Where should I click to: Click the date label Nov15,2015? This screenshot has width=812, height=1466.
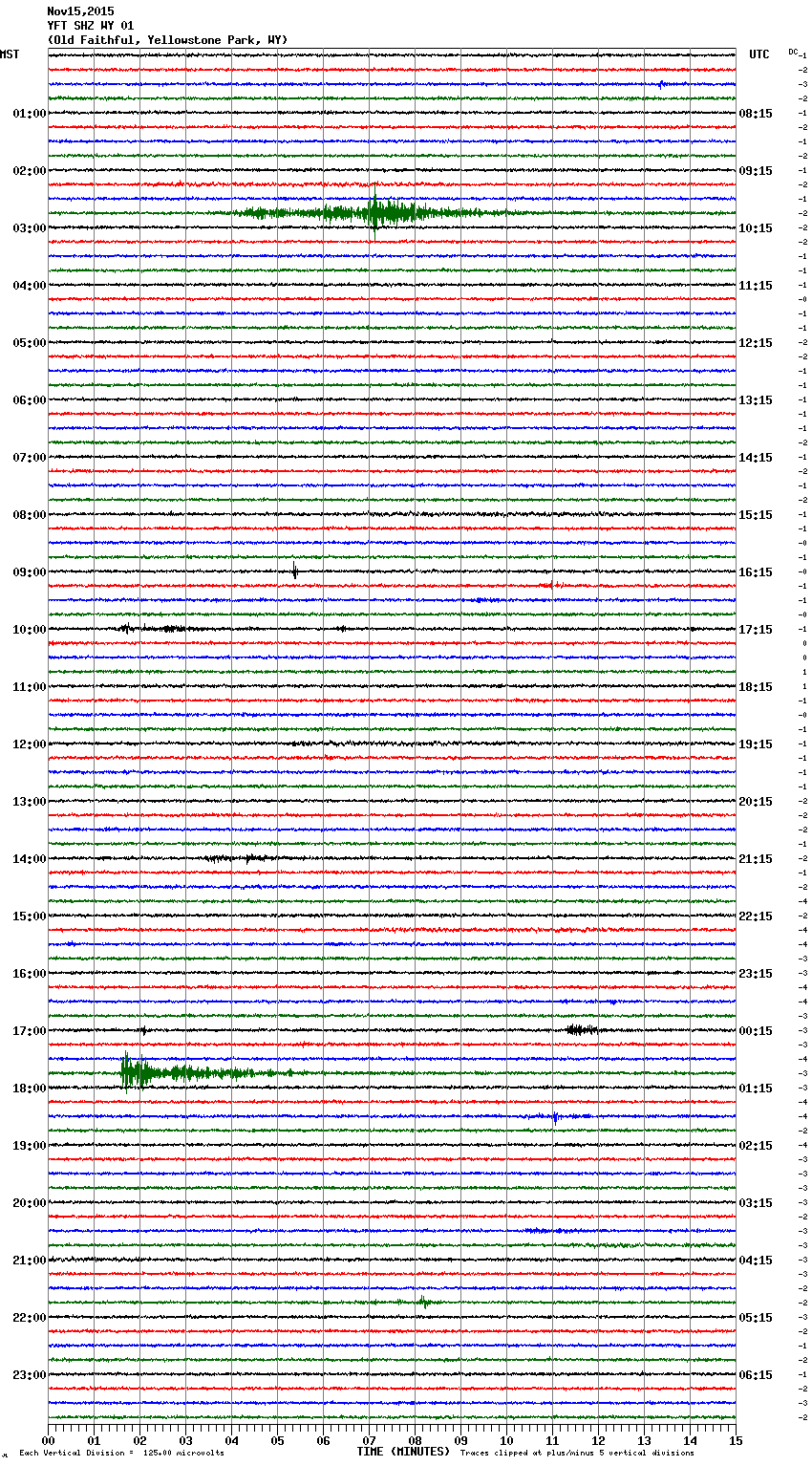[80, 11]
